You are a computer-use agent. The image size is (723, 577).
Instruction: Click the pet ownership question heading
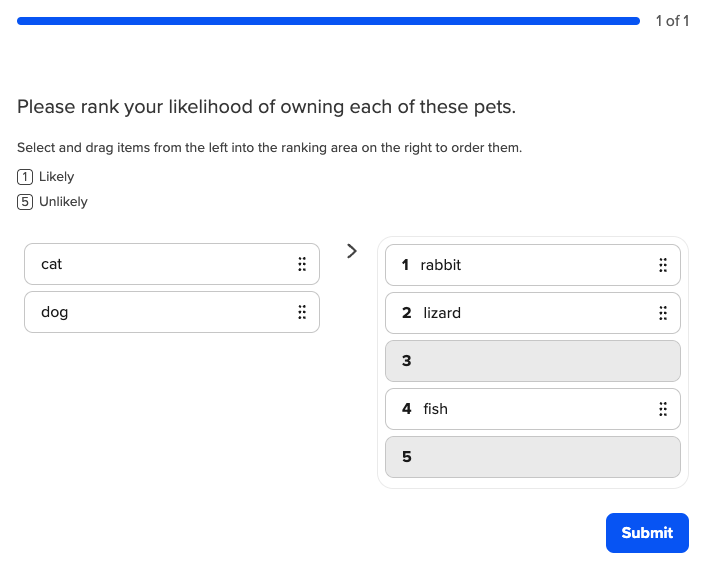click(266, 107)
